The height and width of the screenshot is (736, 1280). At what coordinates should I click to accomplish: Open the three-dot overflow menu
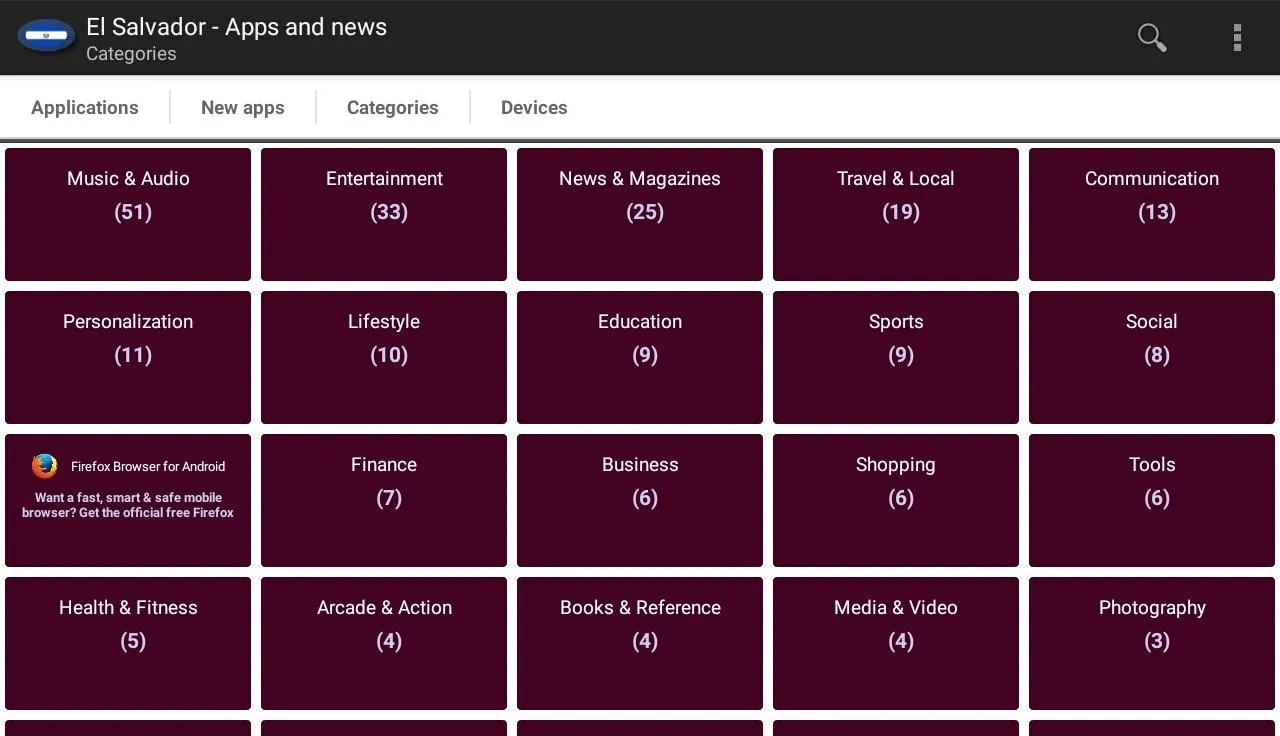pyautogui.click(x=1237, y=37)
